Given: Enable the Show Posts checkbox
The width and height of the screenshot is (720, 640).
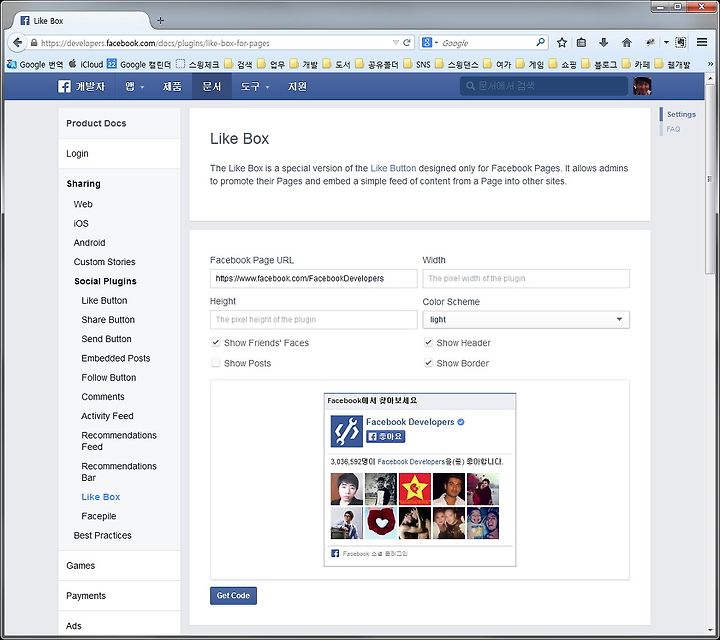Looking at the screenshot, I should click(x=215, y=363).
